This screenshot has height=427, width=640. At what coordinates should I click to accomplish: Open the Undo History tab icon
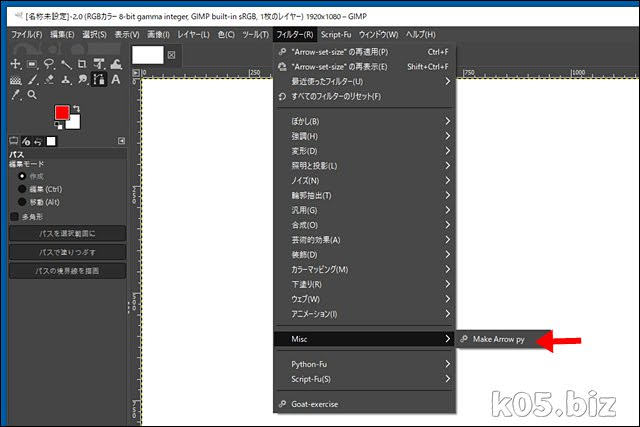38,141
